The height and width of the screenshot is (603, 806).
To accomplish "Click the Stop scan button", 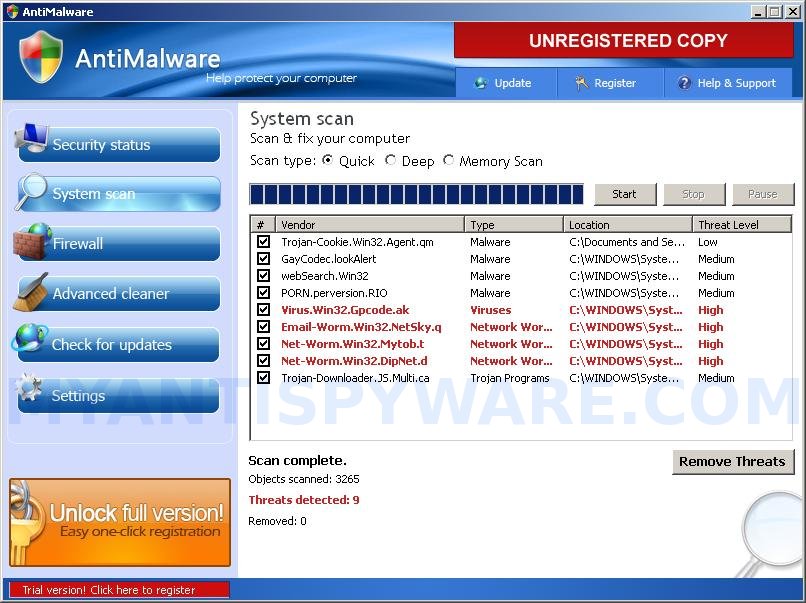I will (x=694, y=194).
